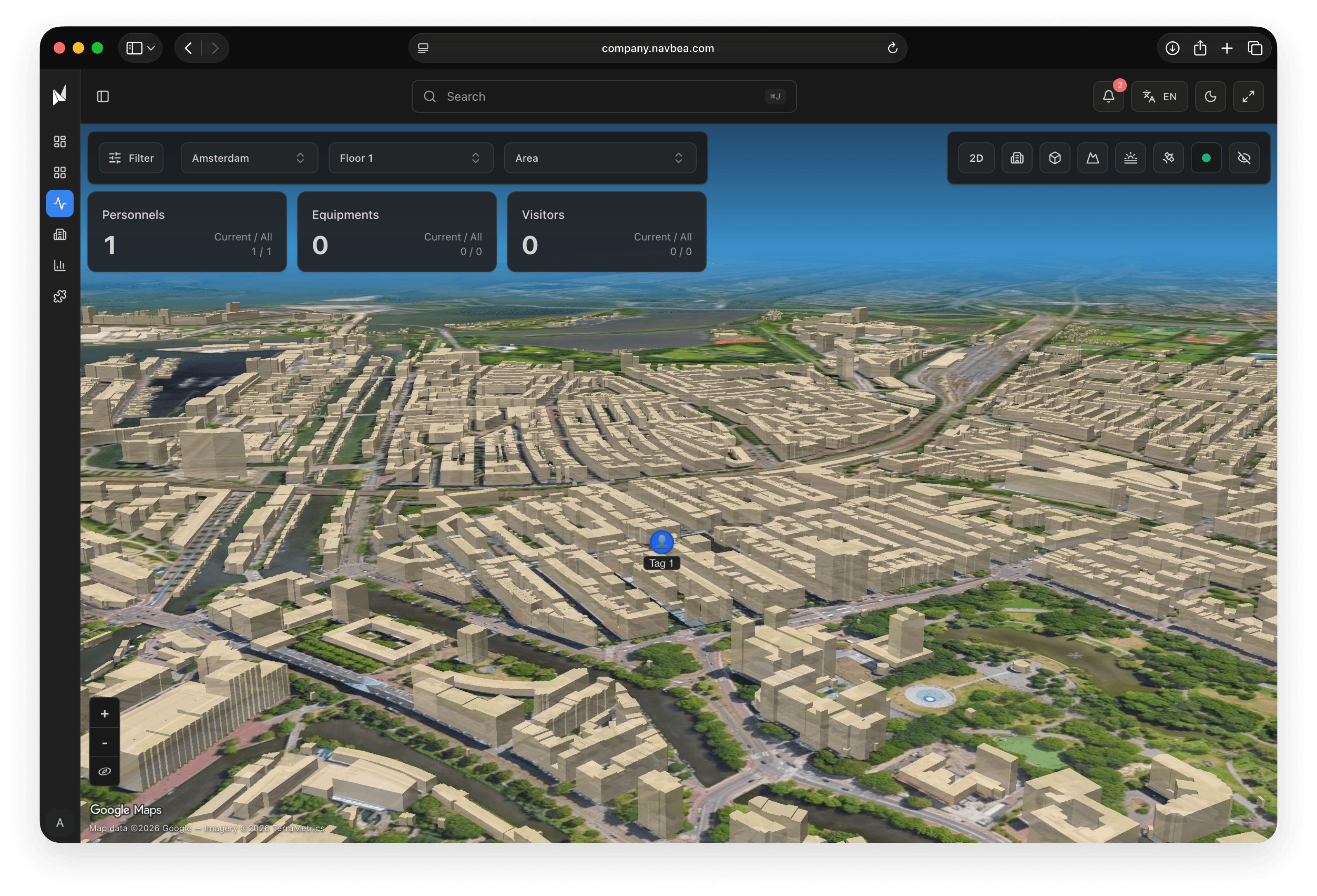The image size is (1317, 896).
Task: Open the bar chart reports sidebar icon
Action: point(59,265)
